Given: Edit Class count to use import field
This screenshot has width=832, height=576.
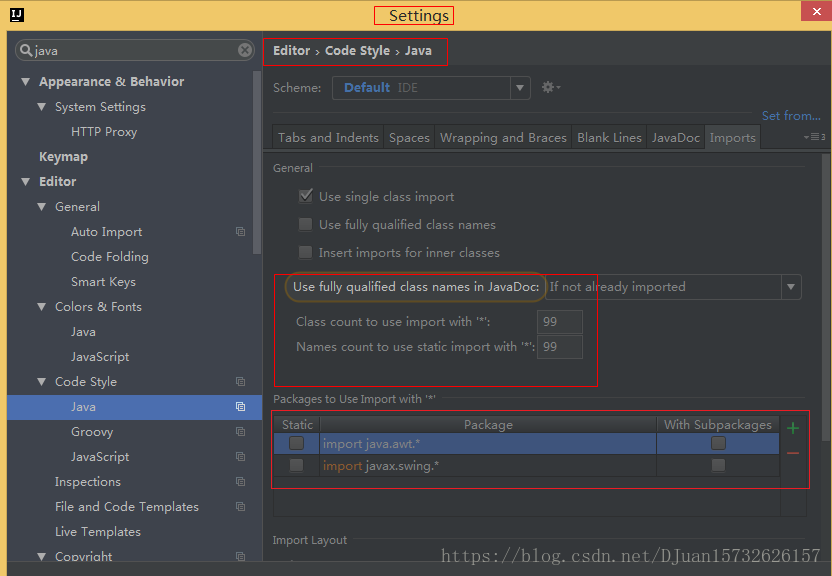Looking at the screenshot, I should (560, 322).
